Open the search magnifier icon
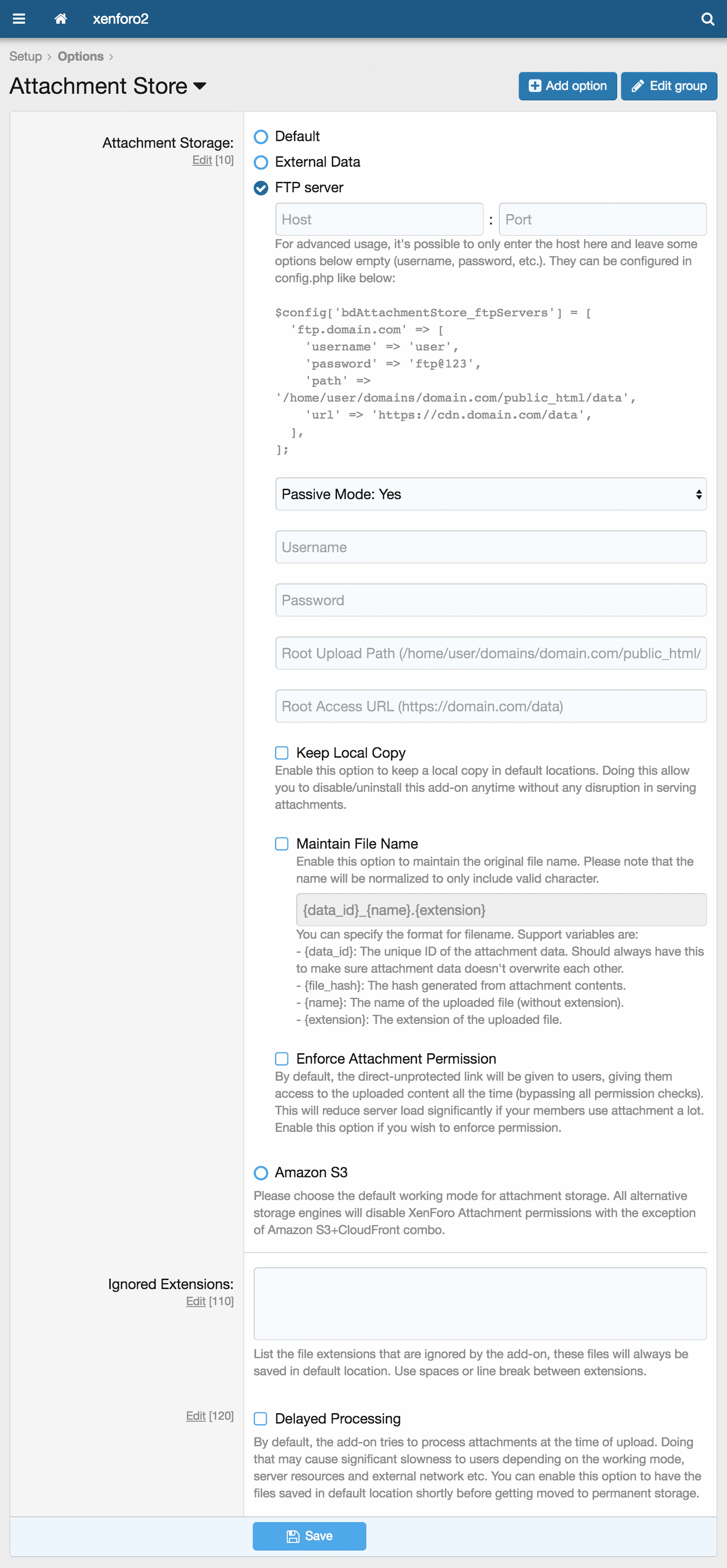727x1568 pixels. [x=707, y=19]
